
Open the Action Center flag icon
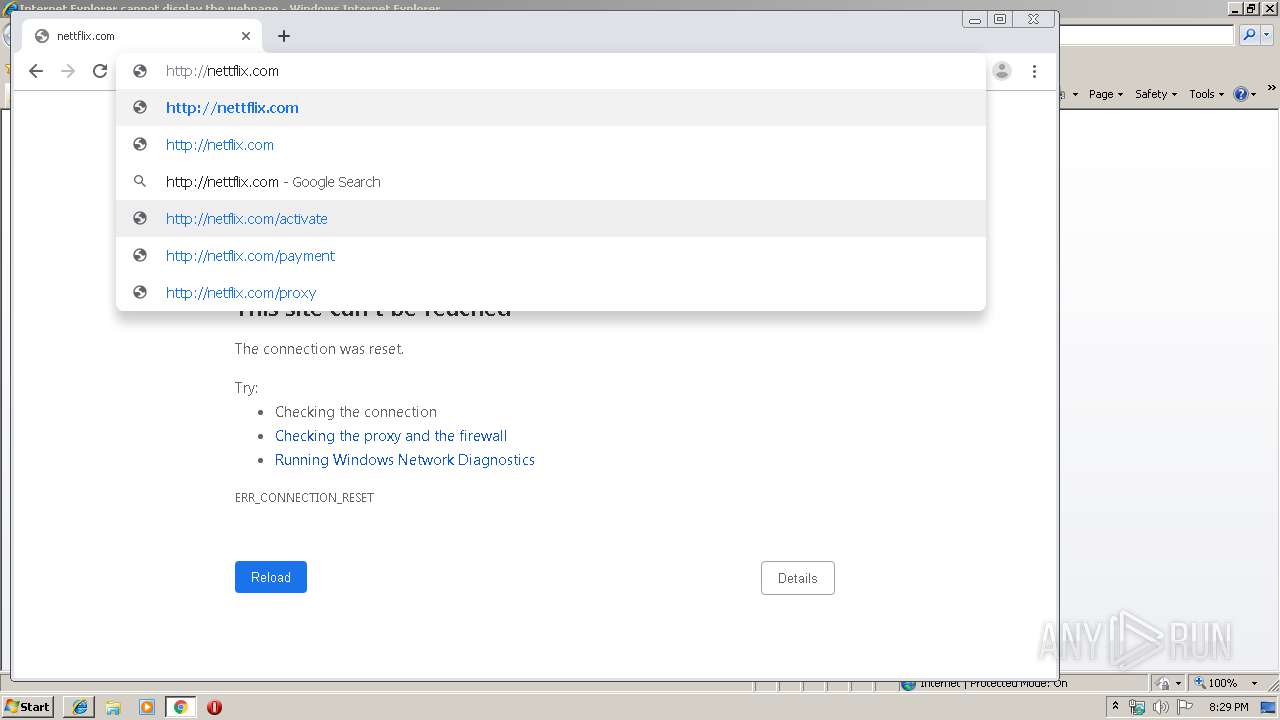coord(1185,707)
